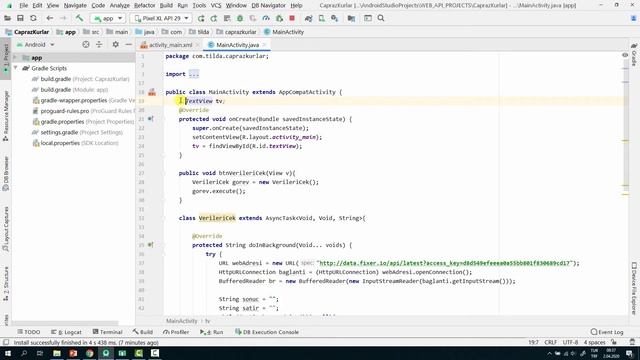The width and height of the screenshot is (640, 360).
Task: Open the Event Log panel
Action: (x=607, y=332)
